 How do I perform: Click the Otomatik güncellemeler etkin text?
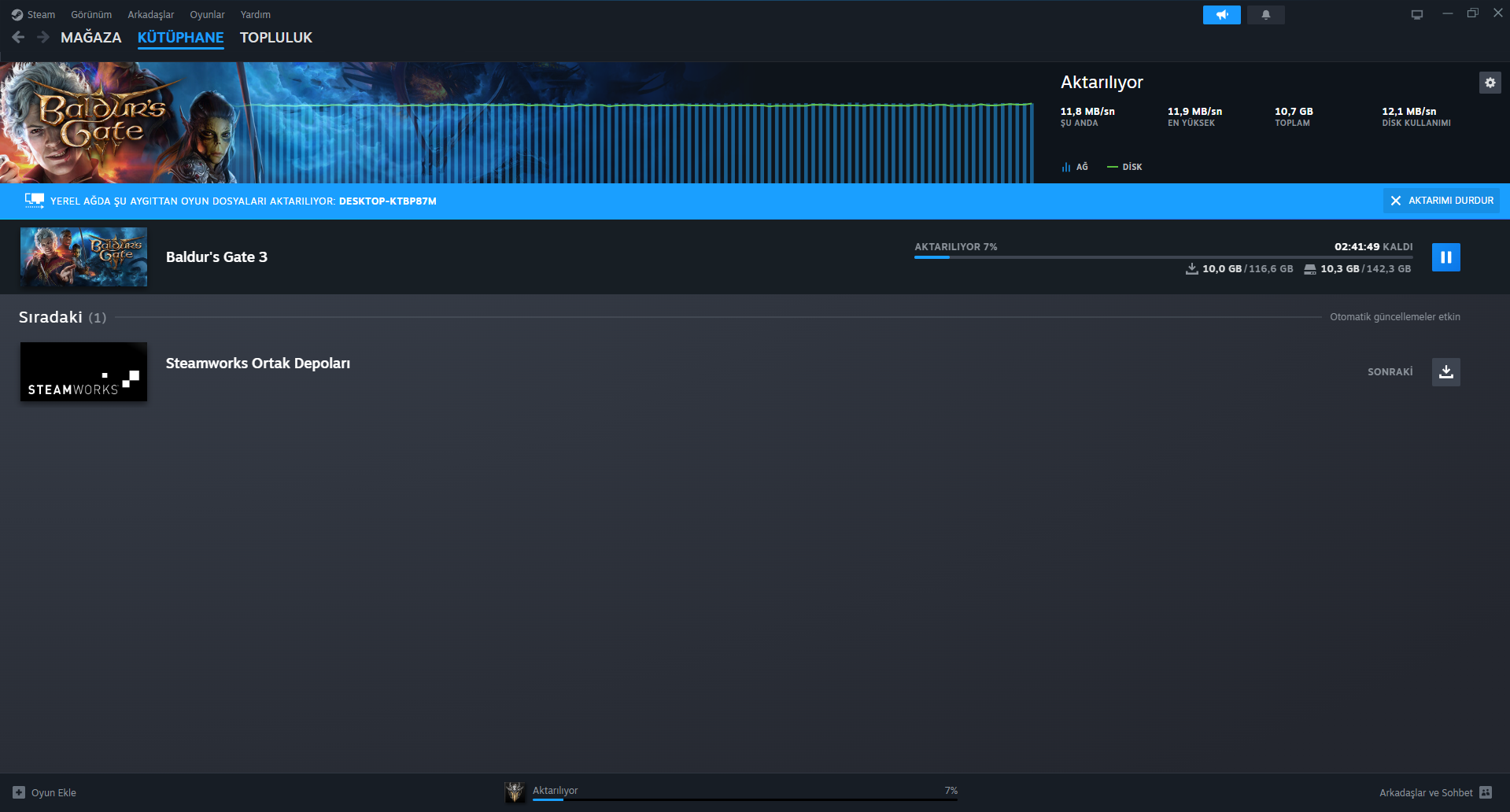(x=1394, y=317)
